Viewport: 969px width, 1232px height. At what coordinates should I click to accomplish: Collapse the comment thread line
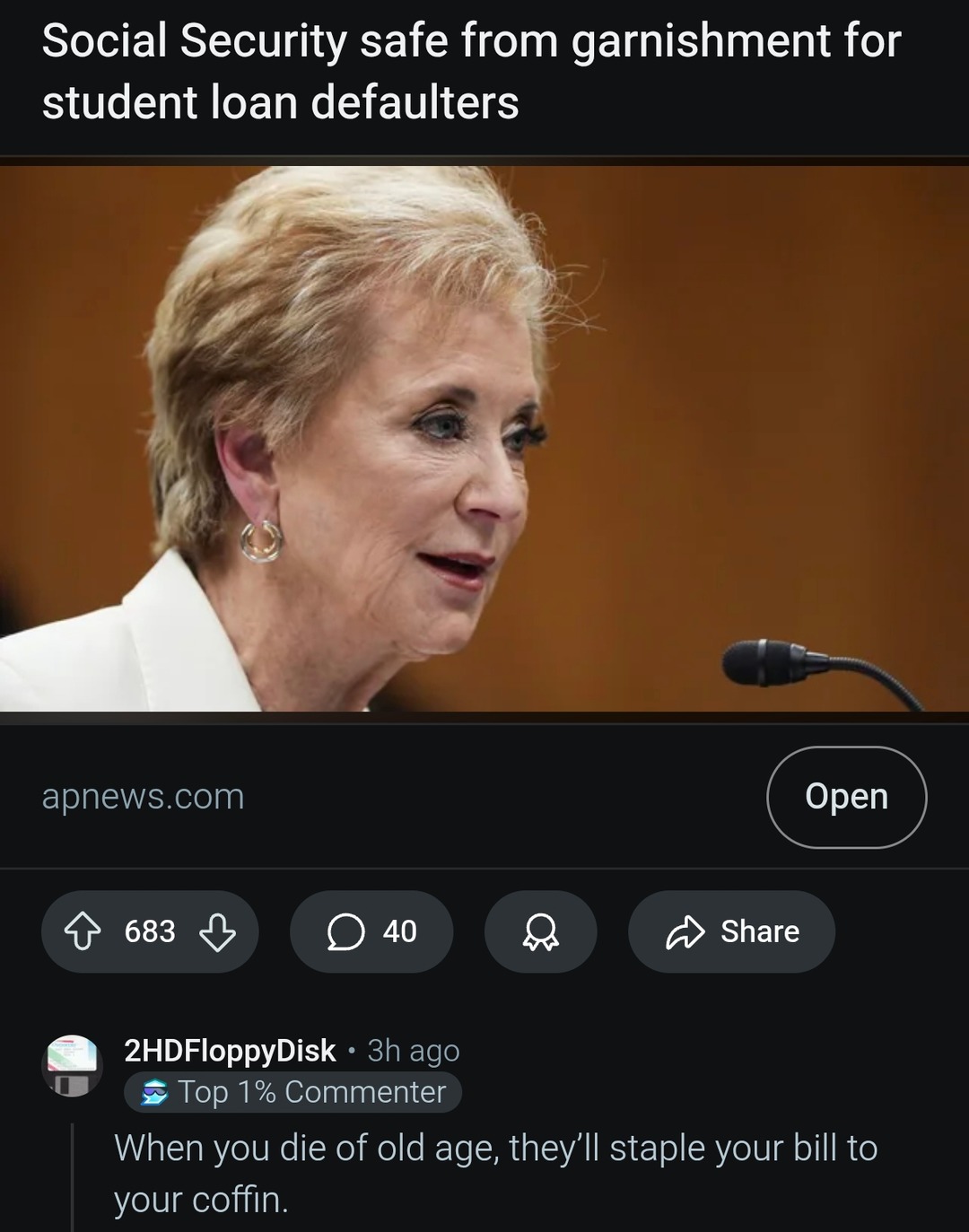tap(73, 1177)
